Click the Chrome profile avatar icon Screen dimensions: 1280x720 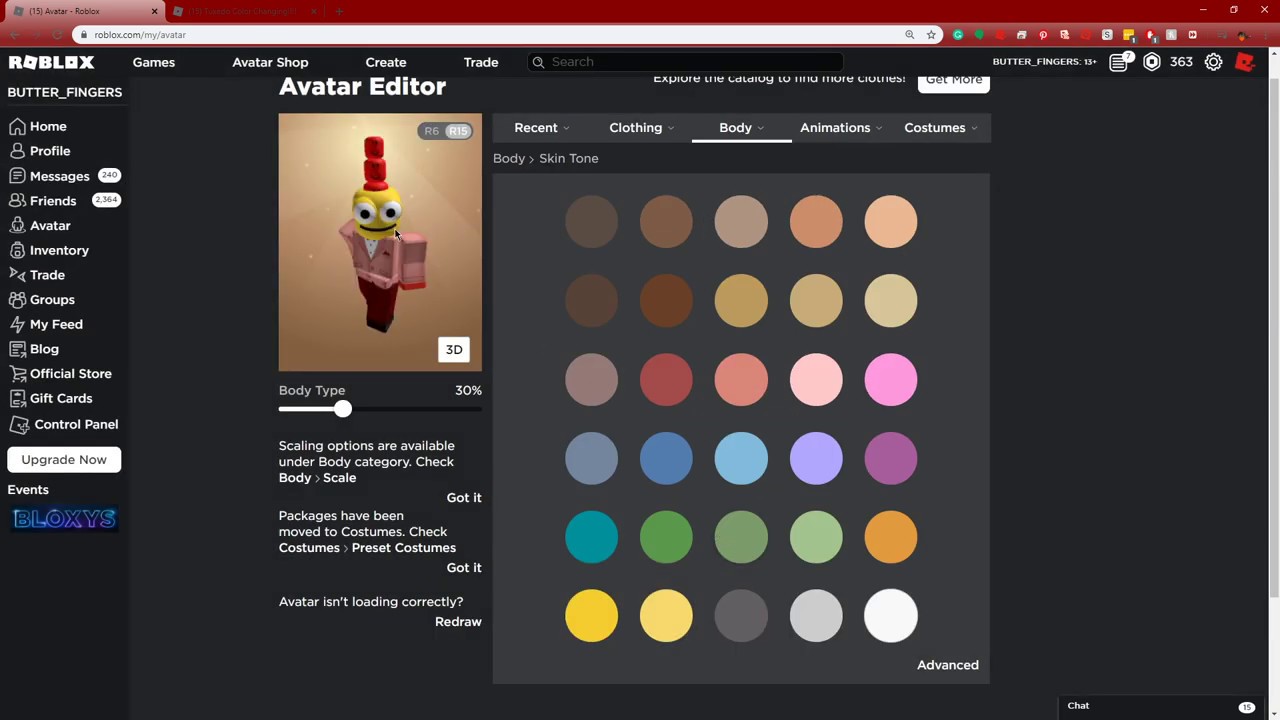point(1242,35)
